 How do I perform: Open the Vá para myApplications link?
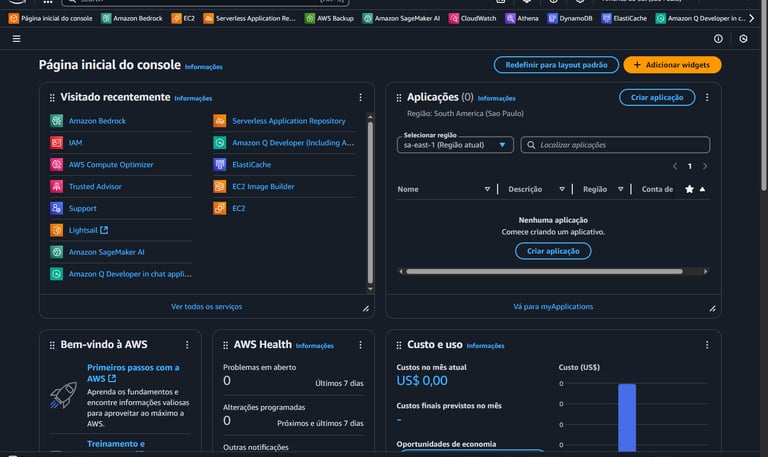(x=553, y=307)
